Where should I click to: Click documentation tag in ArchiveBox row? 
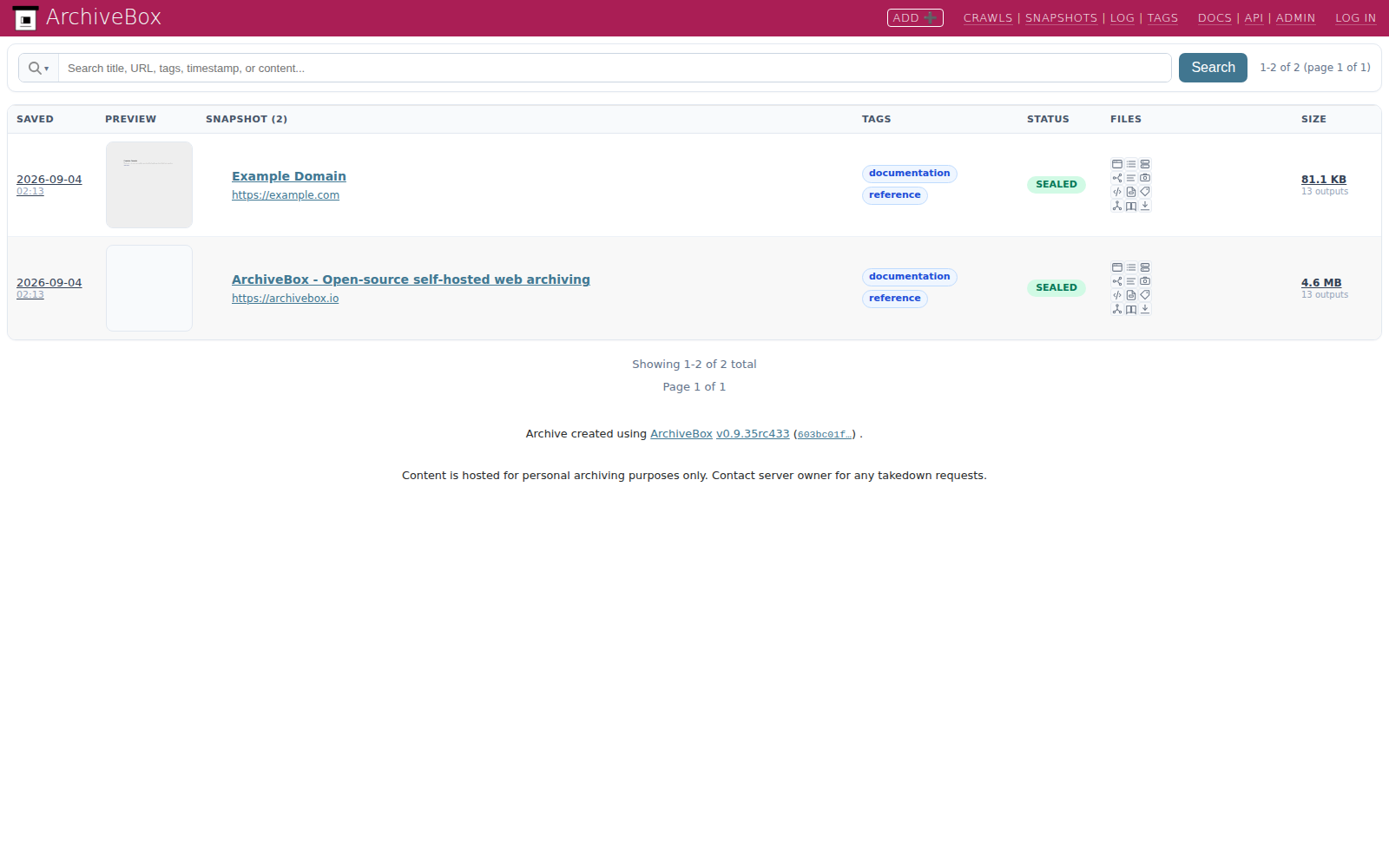pyautogui.click(x=910, y=277)
